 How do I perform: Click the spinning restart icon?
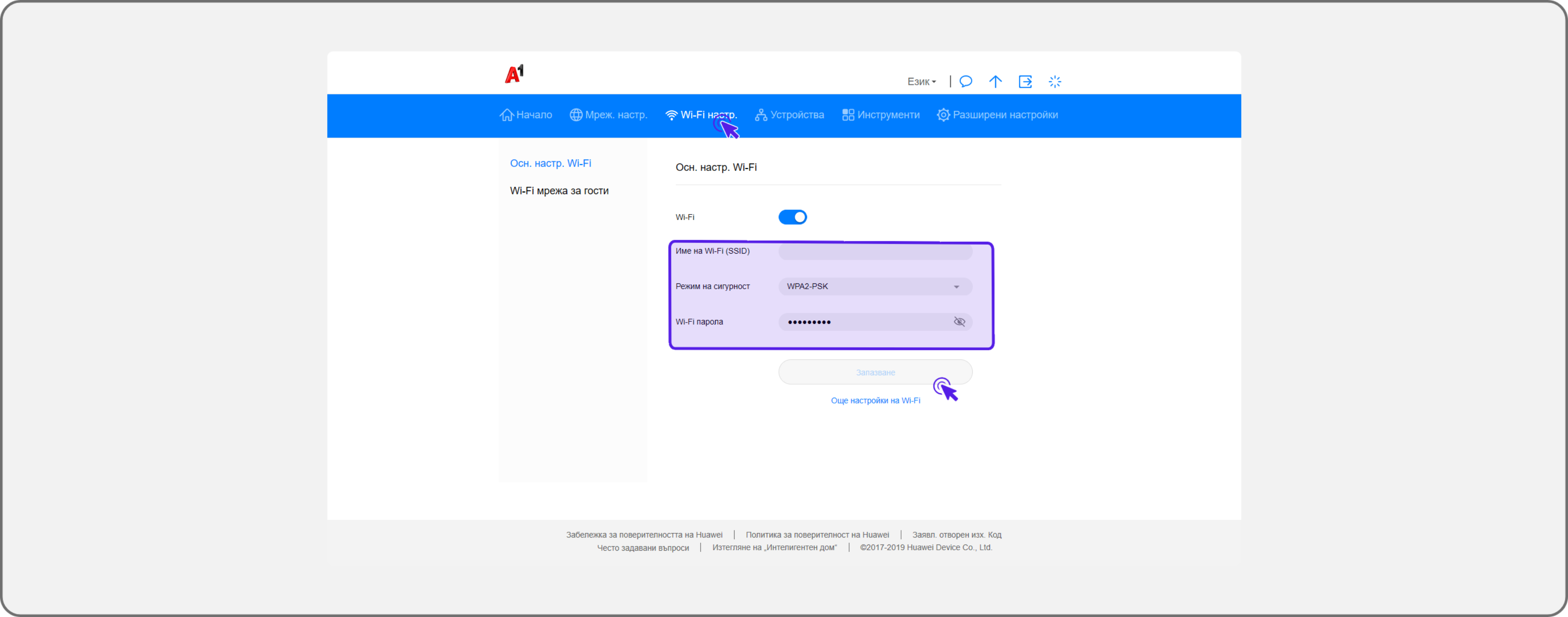[x=1055, y=82]
